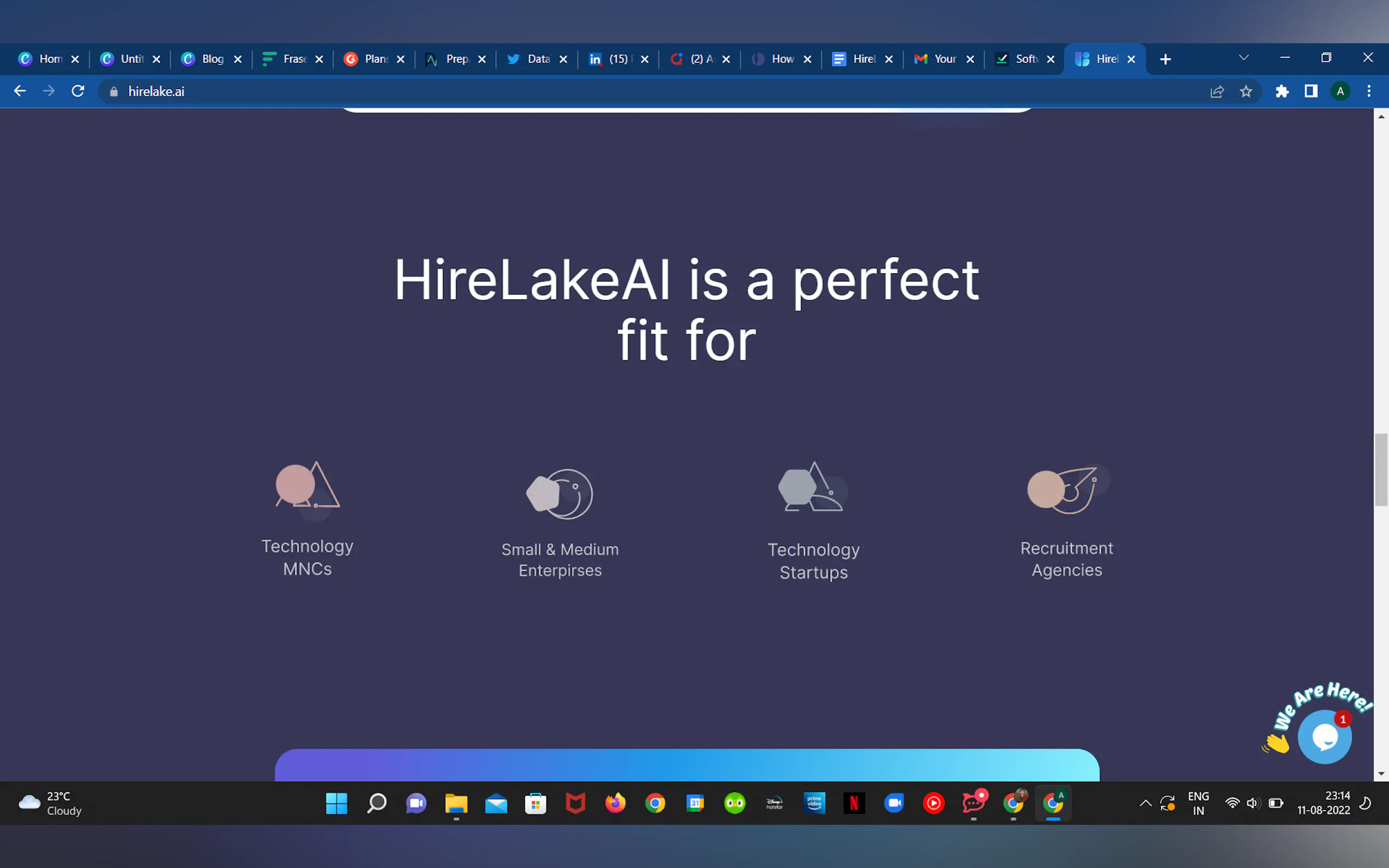The width and height of the screenshot is (1389, 868).
Task: Show hidden system tray icons
Action: coord(1145,803)
